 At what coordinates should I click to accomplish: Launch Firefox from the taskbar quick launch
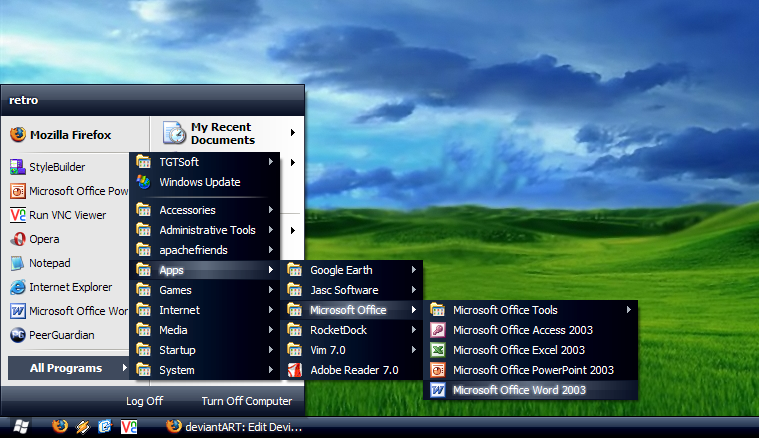tap(60, 426)
